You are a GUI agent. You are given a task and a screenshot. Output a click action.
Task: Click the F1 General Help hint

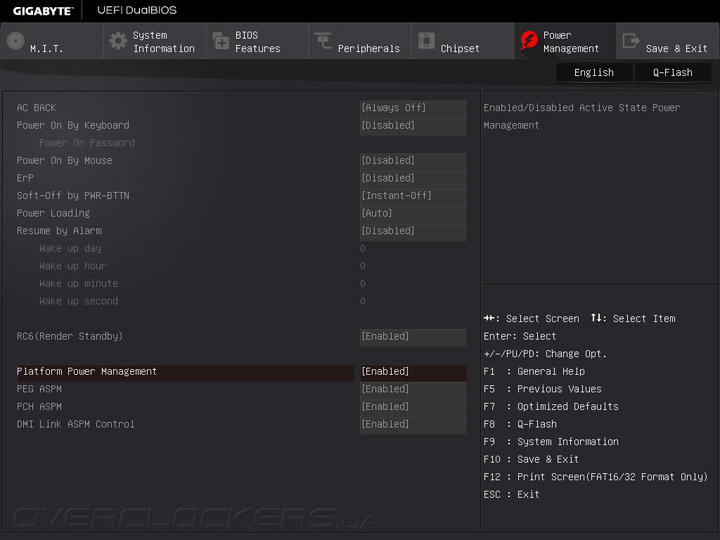[534, 371]
